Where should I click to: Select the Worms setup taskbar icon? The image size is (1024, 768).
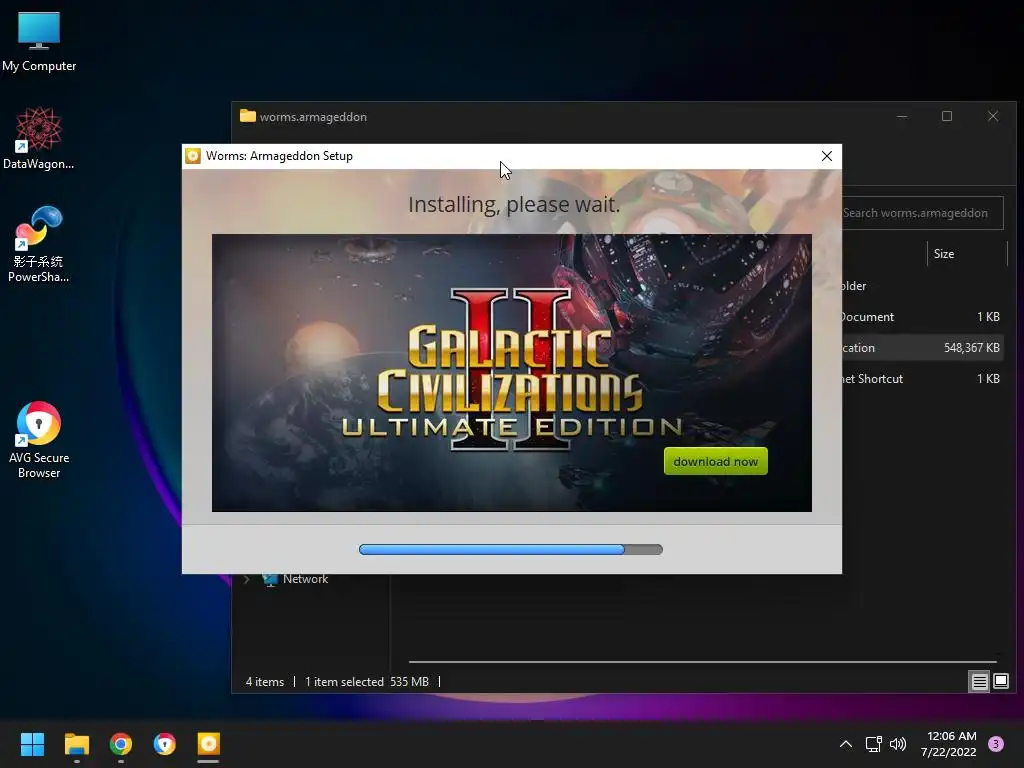pos(208,744)
